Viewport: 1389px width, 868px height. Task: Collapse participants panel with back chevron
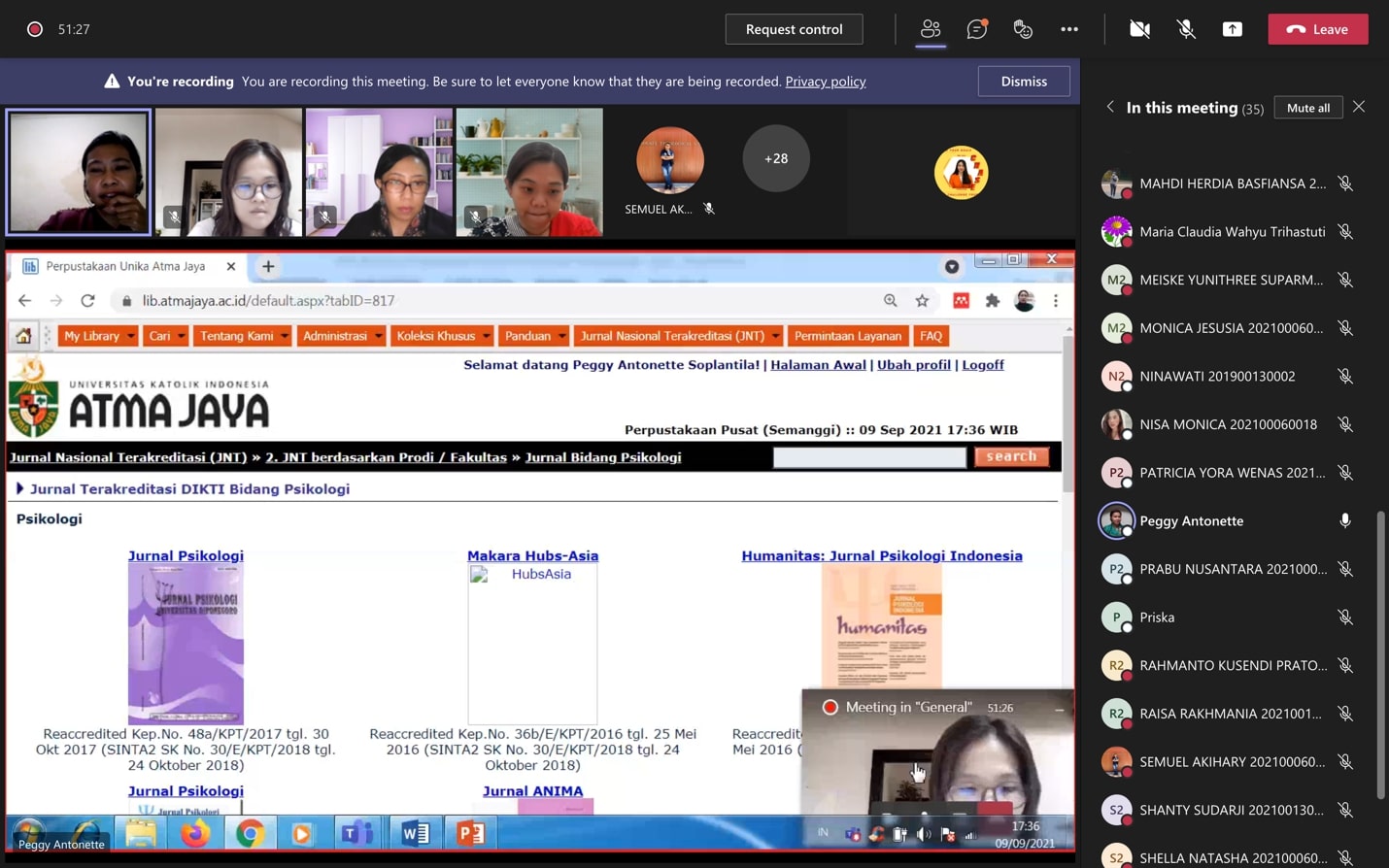click(x=1110, y=107)
